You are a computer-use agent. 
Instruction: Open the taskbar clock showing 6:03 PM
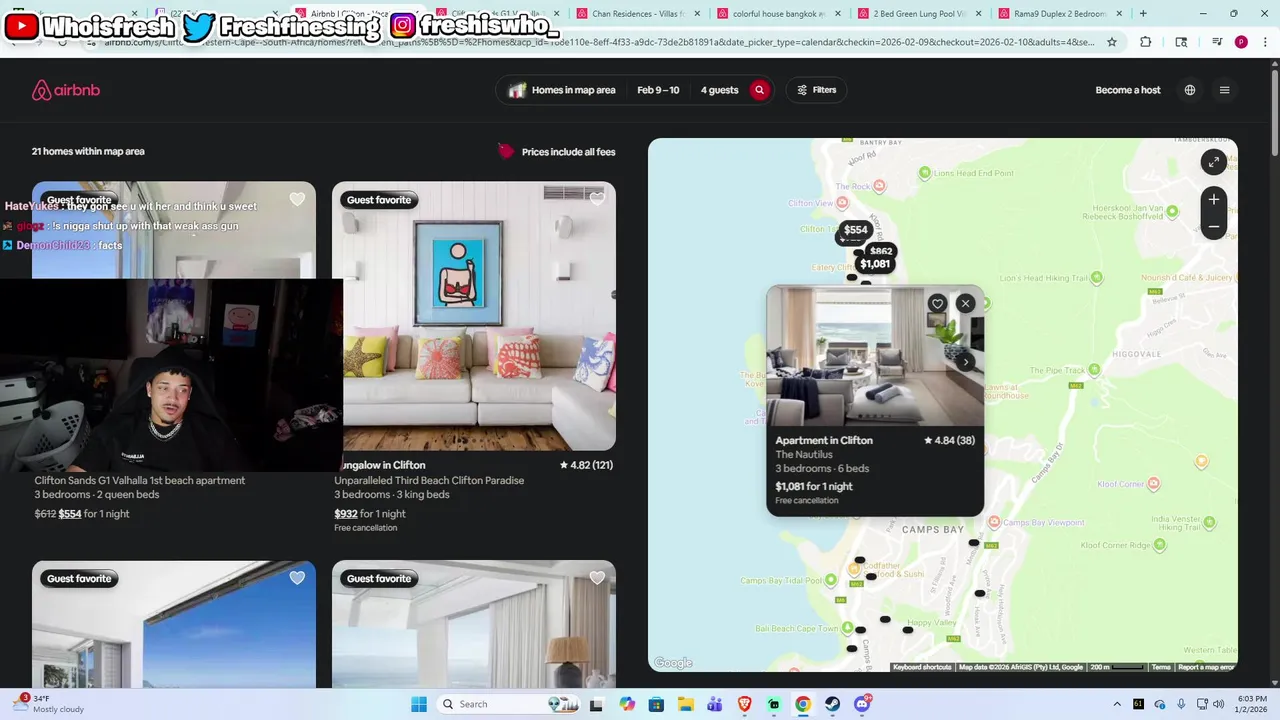(x=1252, y=704)
